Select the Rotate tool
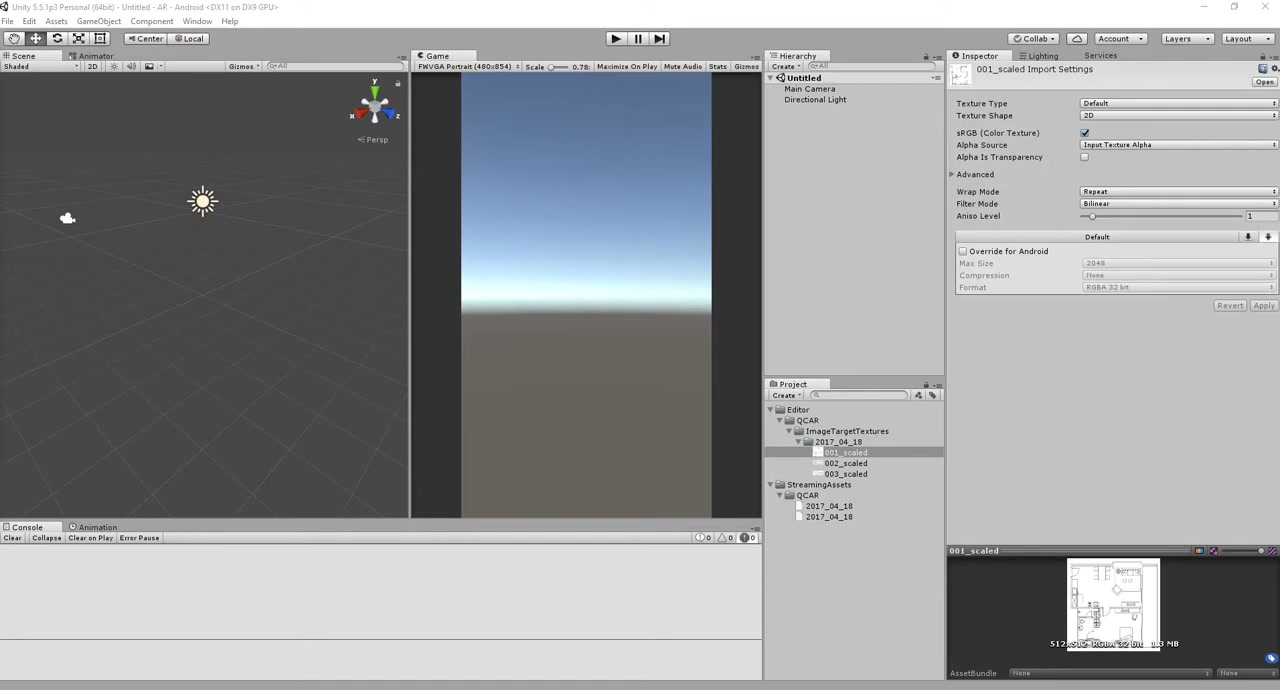This screenshot has width=1280, height=690. coord(57,38)
